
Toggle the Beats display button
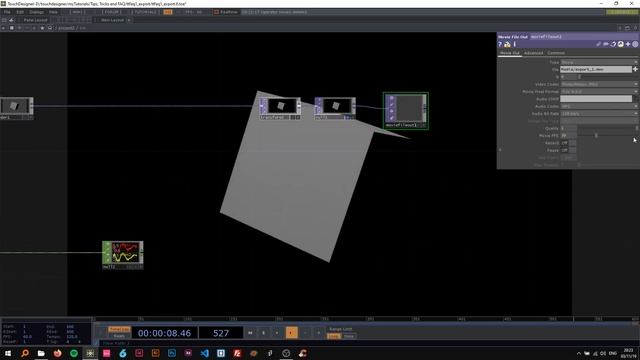[x=119, y=336]
